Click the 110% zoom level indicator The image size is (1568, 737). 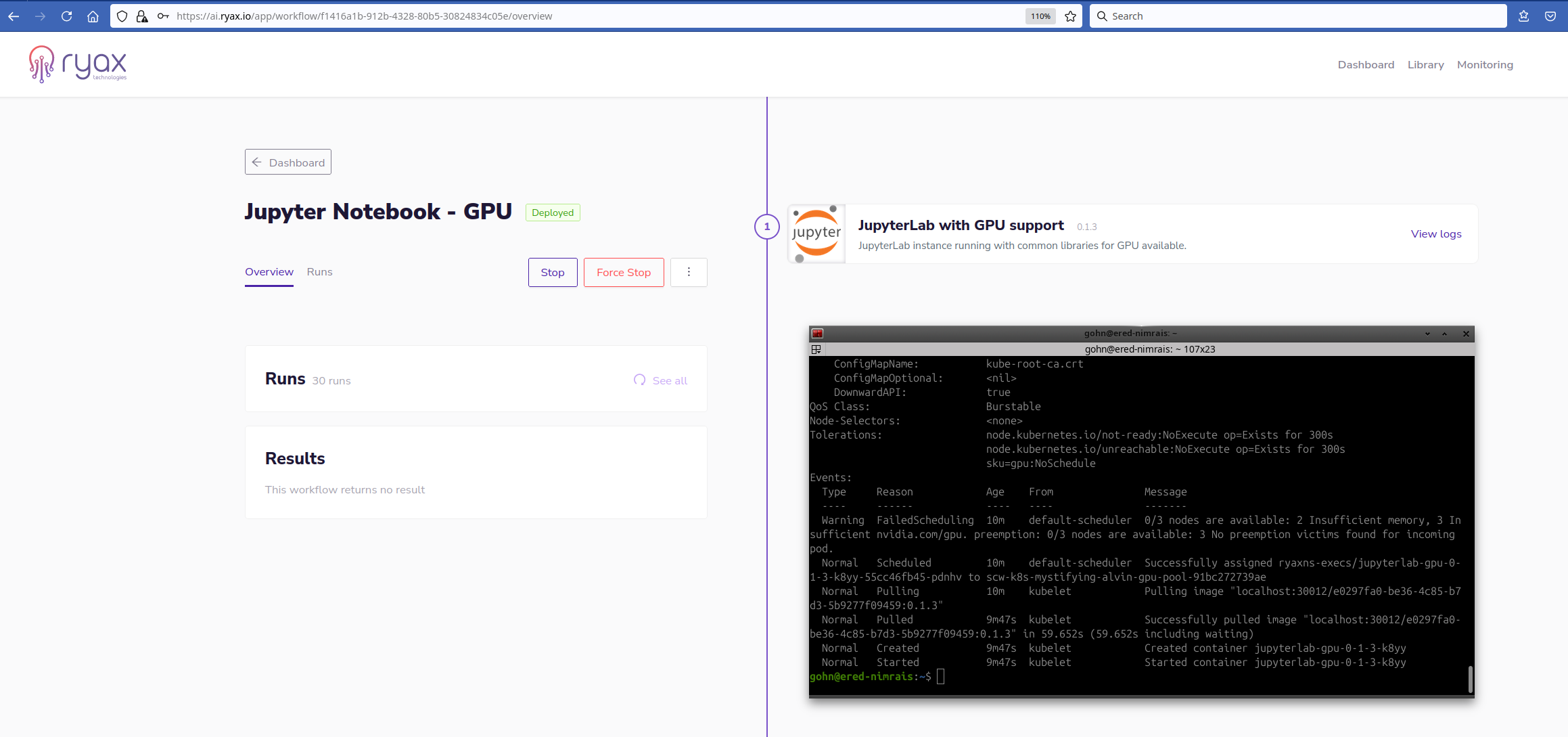click(x=1040, y=16)
